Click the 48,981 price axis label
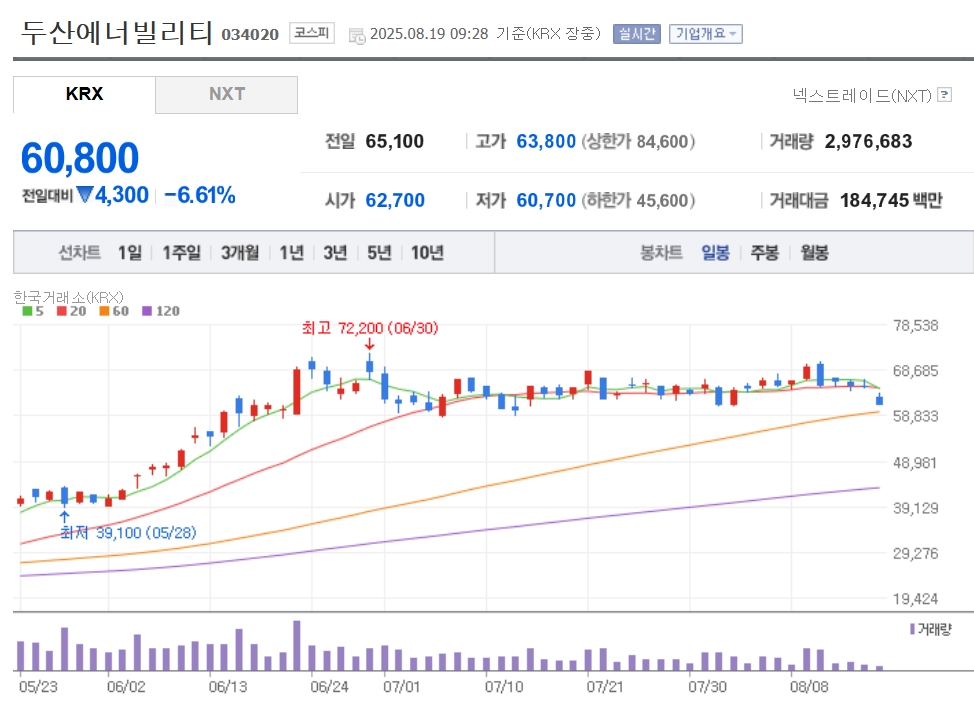The height and width of the screenshot is (711, 974). (x=915, y=463)
